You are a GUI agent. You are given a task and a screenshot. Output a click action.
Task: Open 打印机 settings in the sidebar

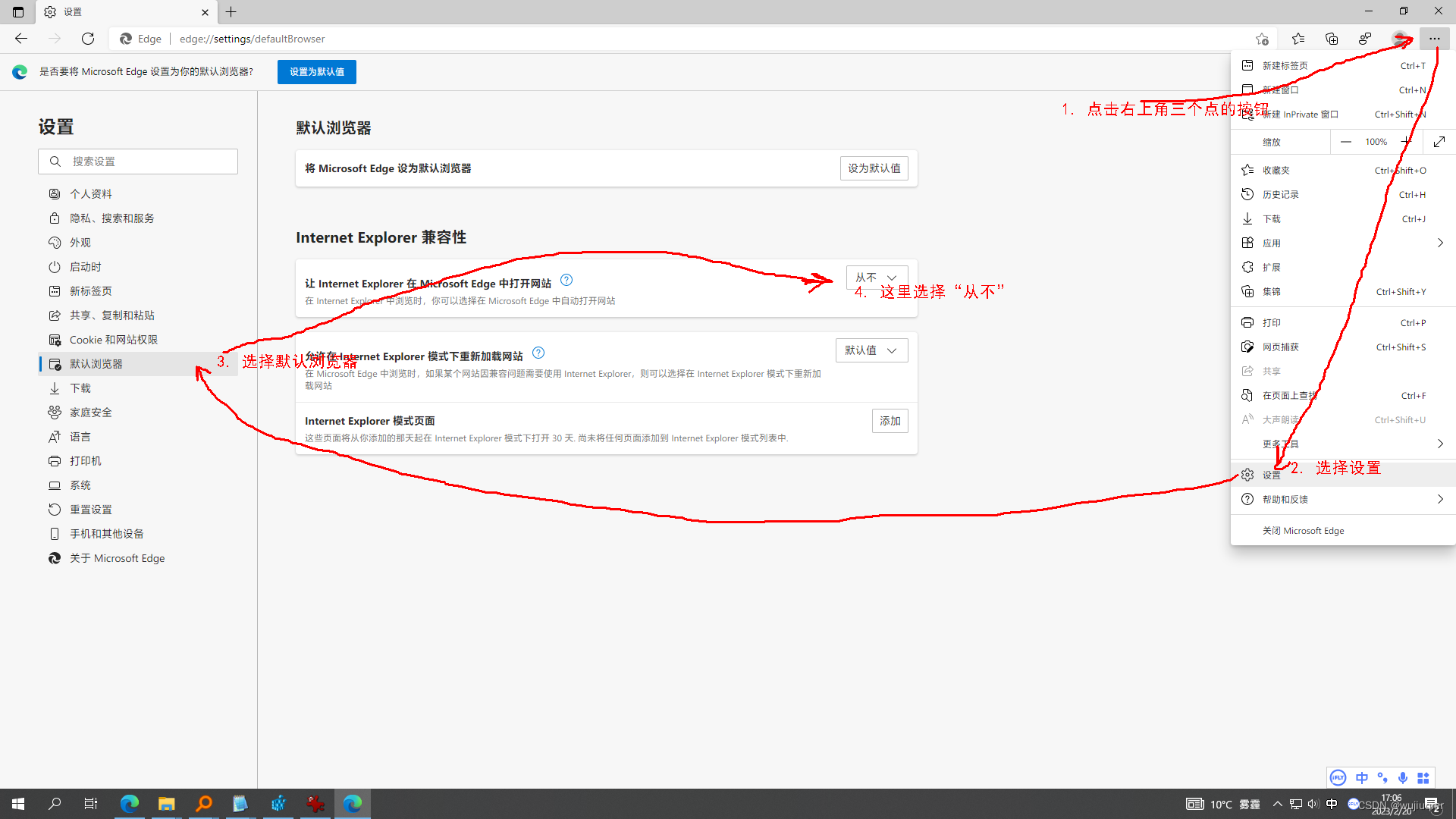tap(138, 461)
